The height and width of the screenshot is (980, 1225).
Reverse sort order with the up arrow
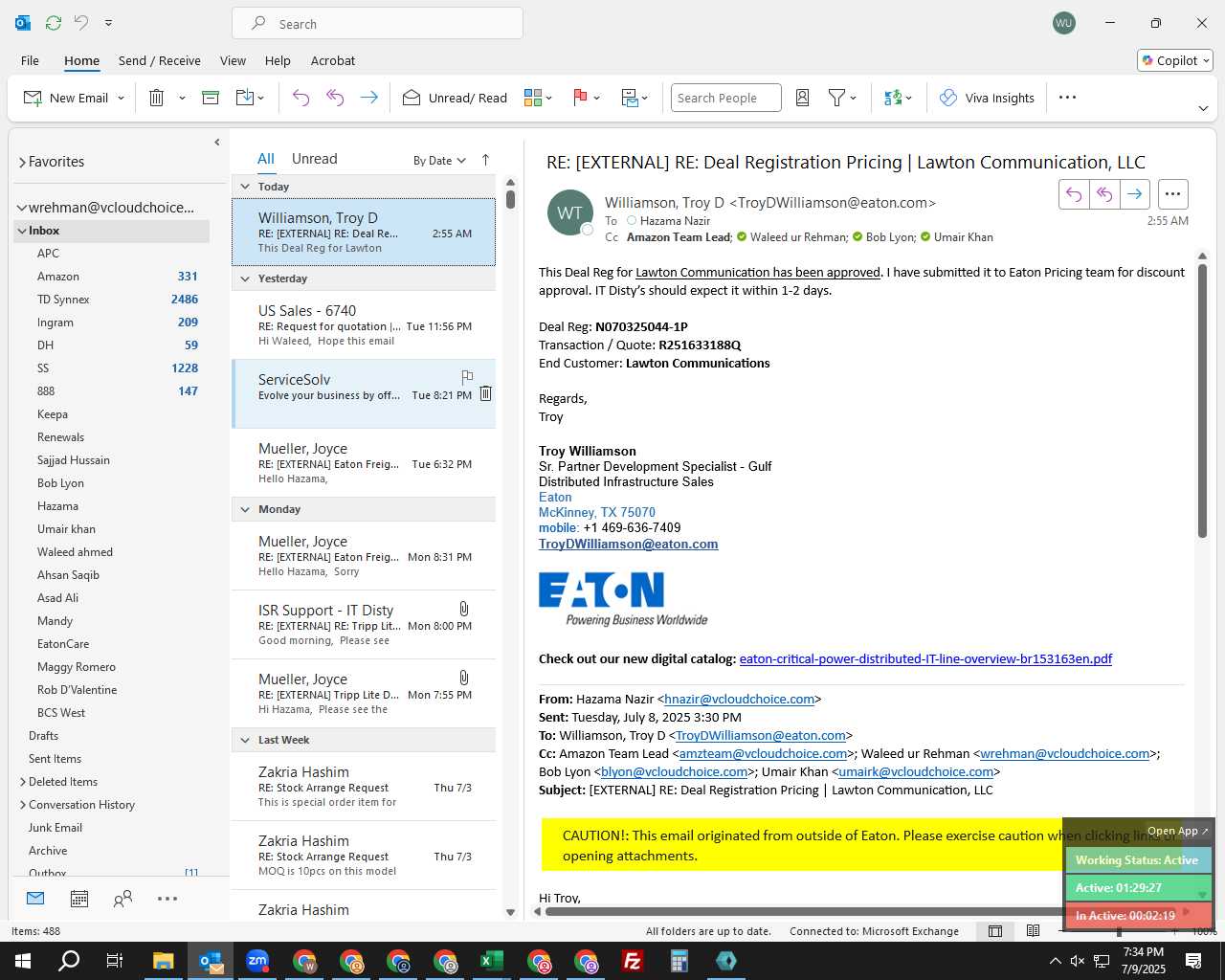coord(485,160)
